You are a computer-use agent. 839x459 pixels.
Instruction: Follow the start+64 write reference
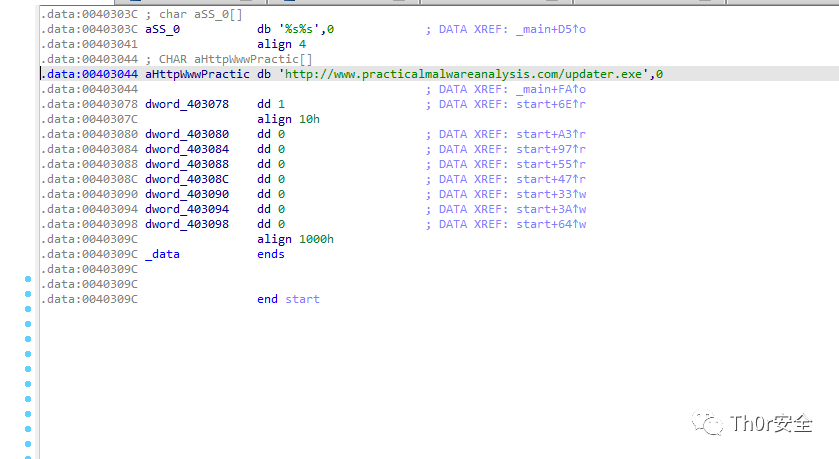click(551, 224)
